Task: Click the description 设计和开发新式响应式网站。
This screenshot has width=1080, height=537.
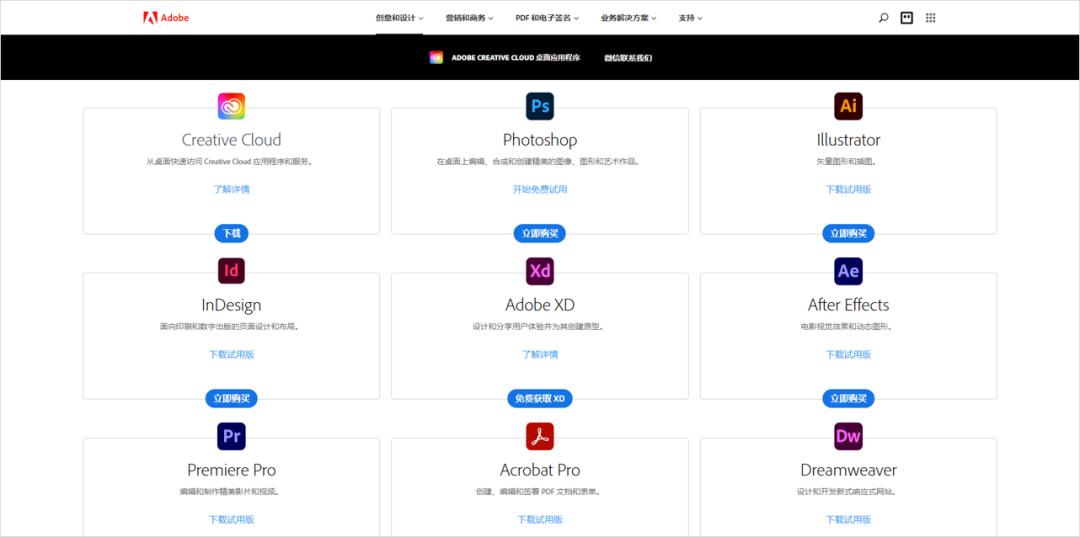Action: [849, 492]
